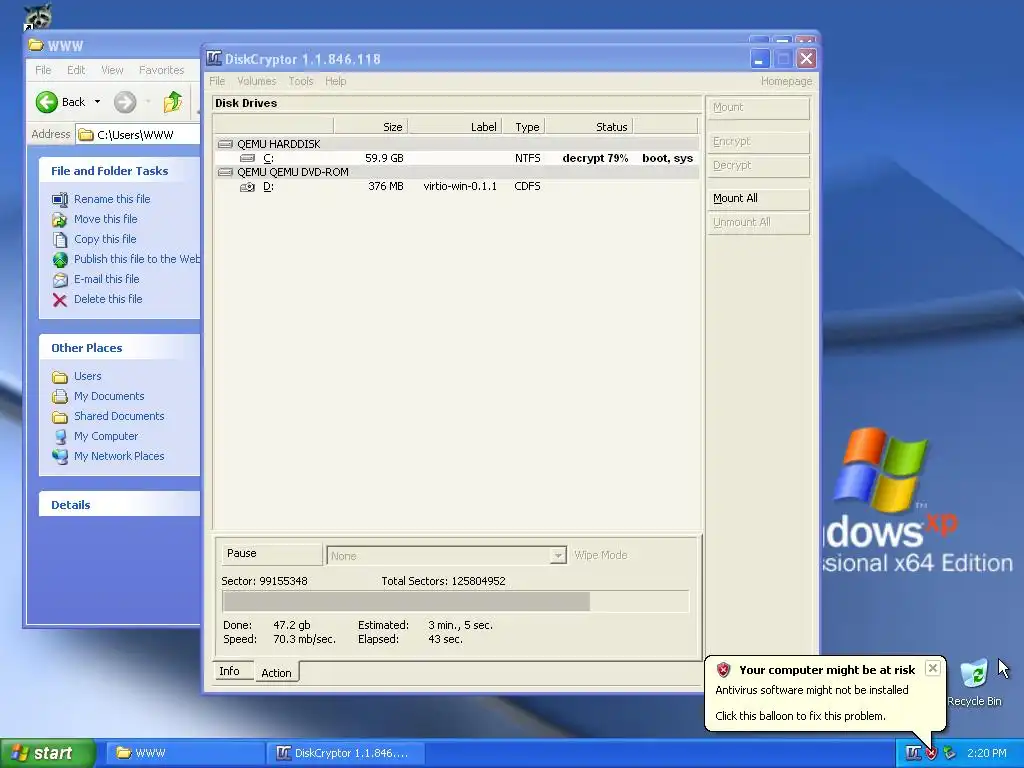Click the Safely Remove Hardware tray icon

(950, 753)
